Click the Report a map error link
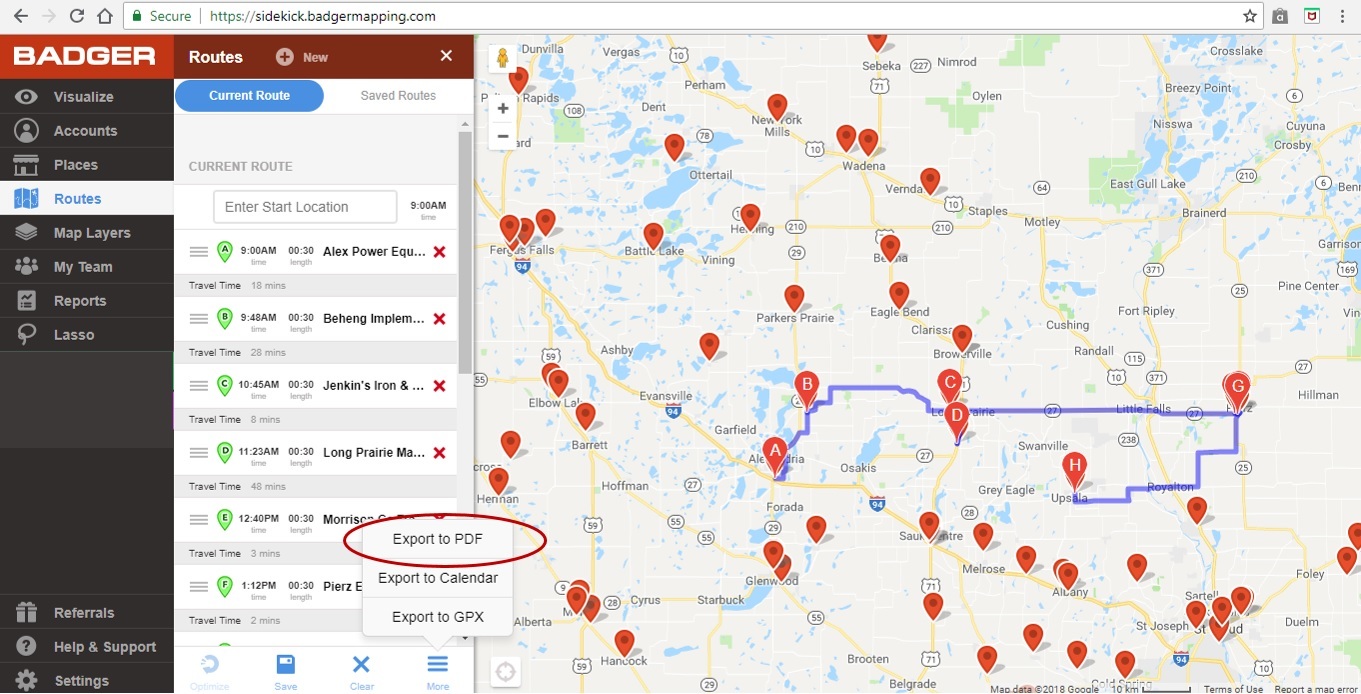The width and height of the screenshot is (1361, 694). (1317, 689)
